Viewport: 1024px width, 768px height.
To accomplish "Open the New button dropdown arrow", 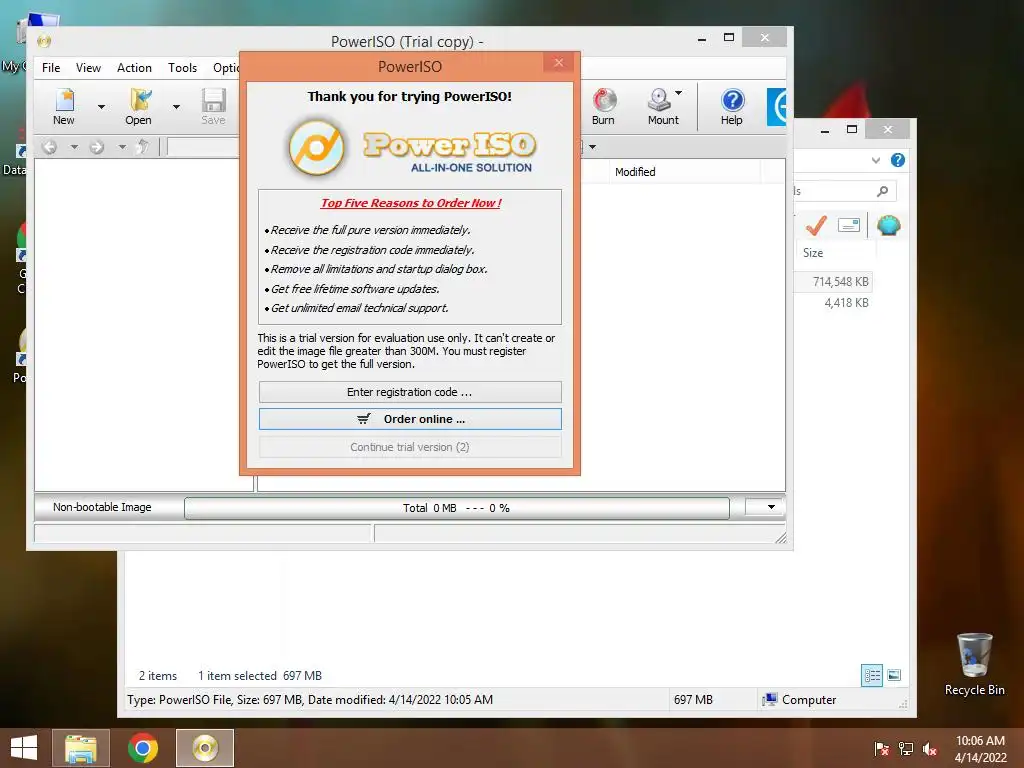I will pyautogui.click(x=101, y=106).
